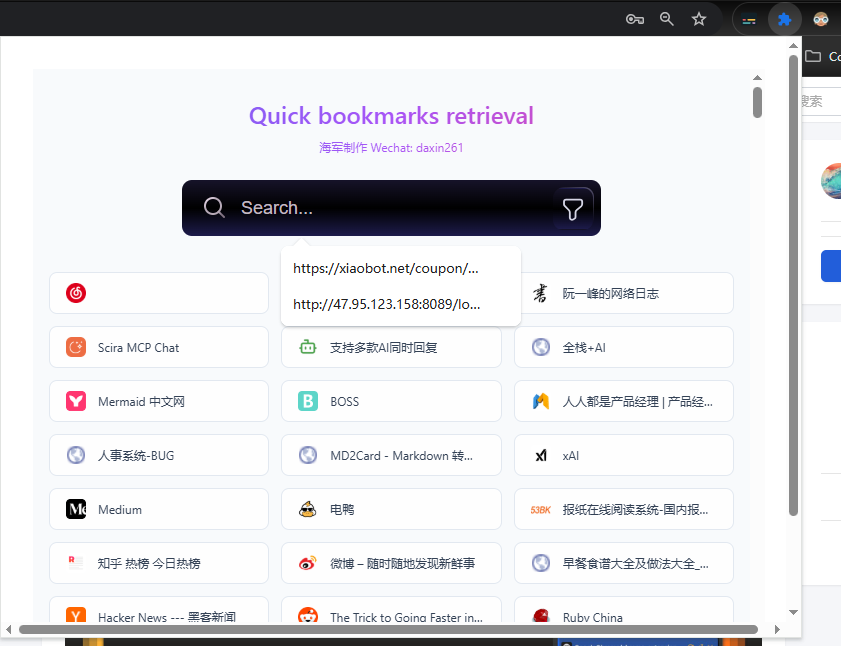This screenshot has height=646, width=841.
Task: Click the popup's outer scrollbar down arrow
Action: tap(793, 612)
